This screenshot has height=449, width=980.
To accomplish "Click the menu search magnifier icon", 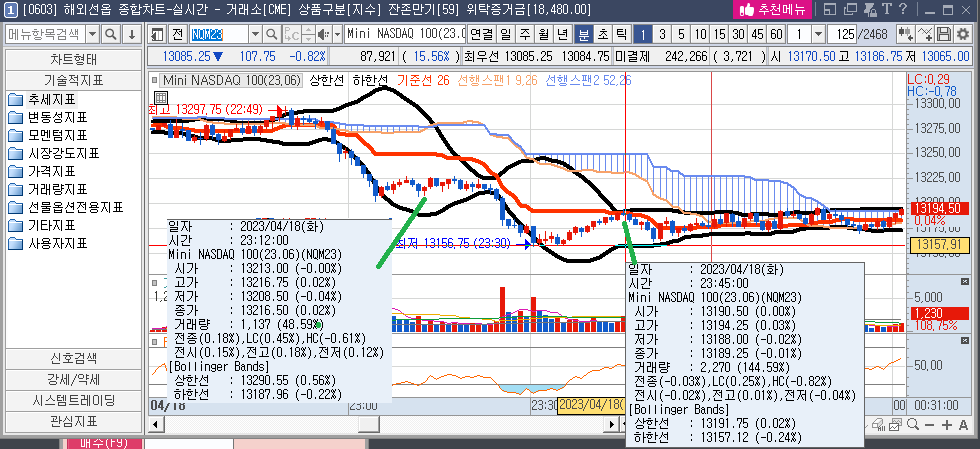I will click(111, 34).
